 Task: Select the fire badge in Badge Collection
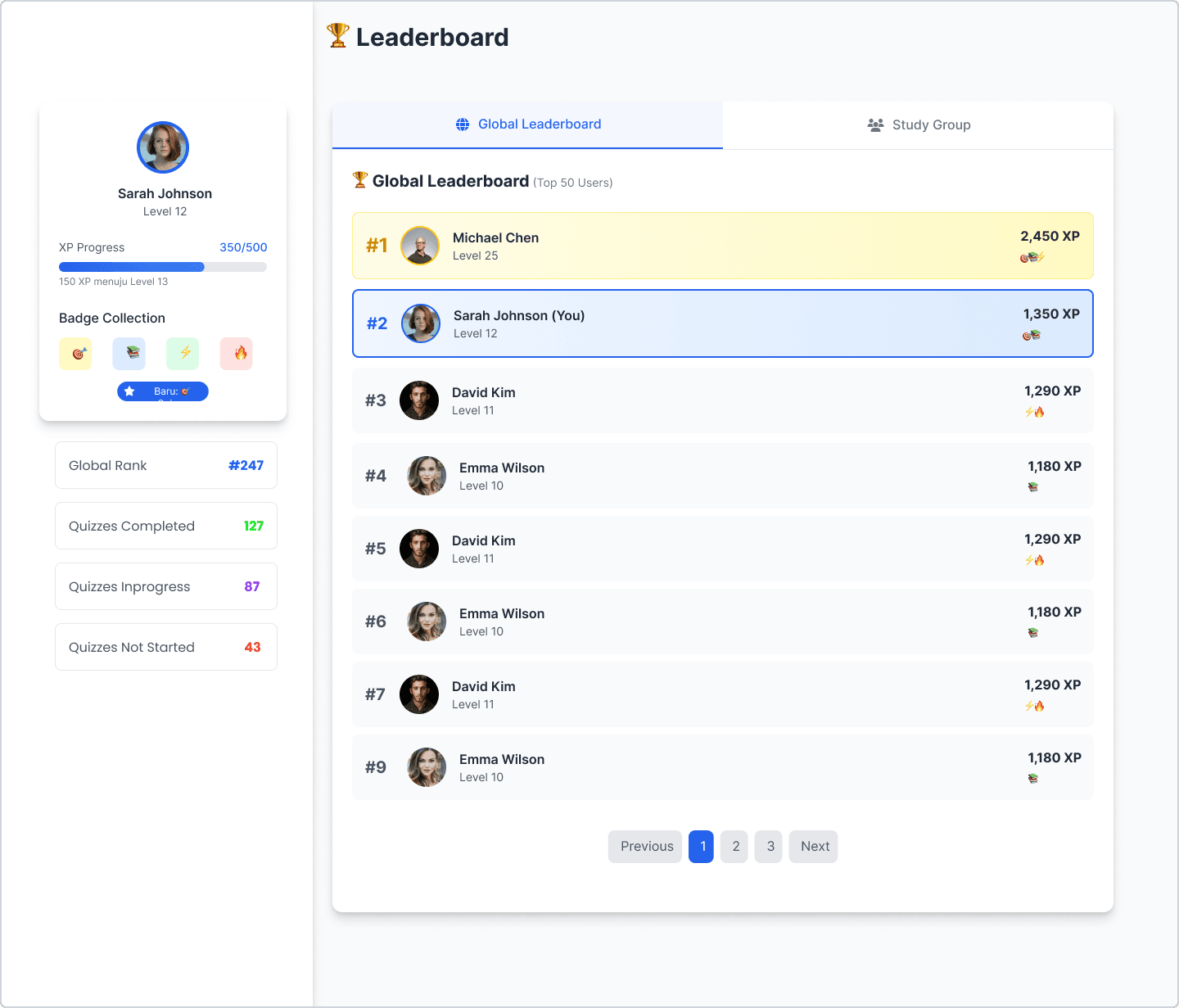[x=237, y=354]
